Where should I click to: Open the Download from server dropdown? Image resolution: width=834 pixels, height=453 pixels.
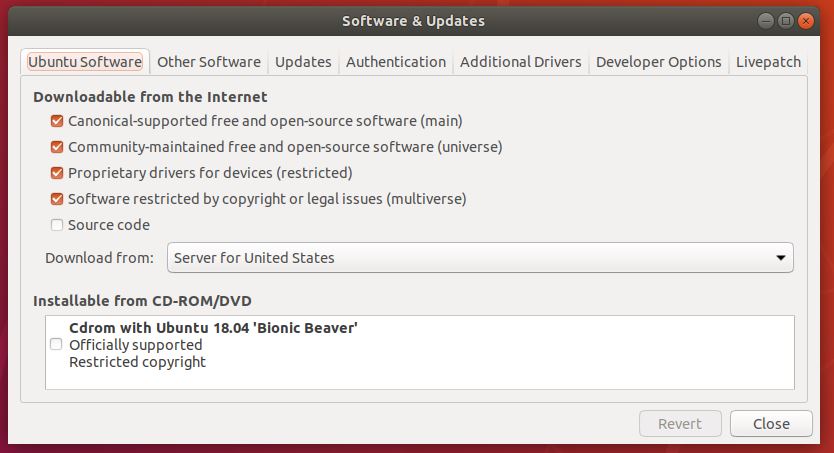480,258
